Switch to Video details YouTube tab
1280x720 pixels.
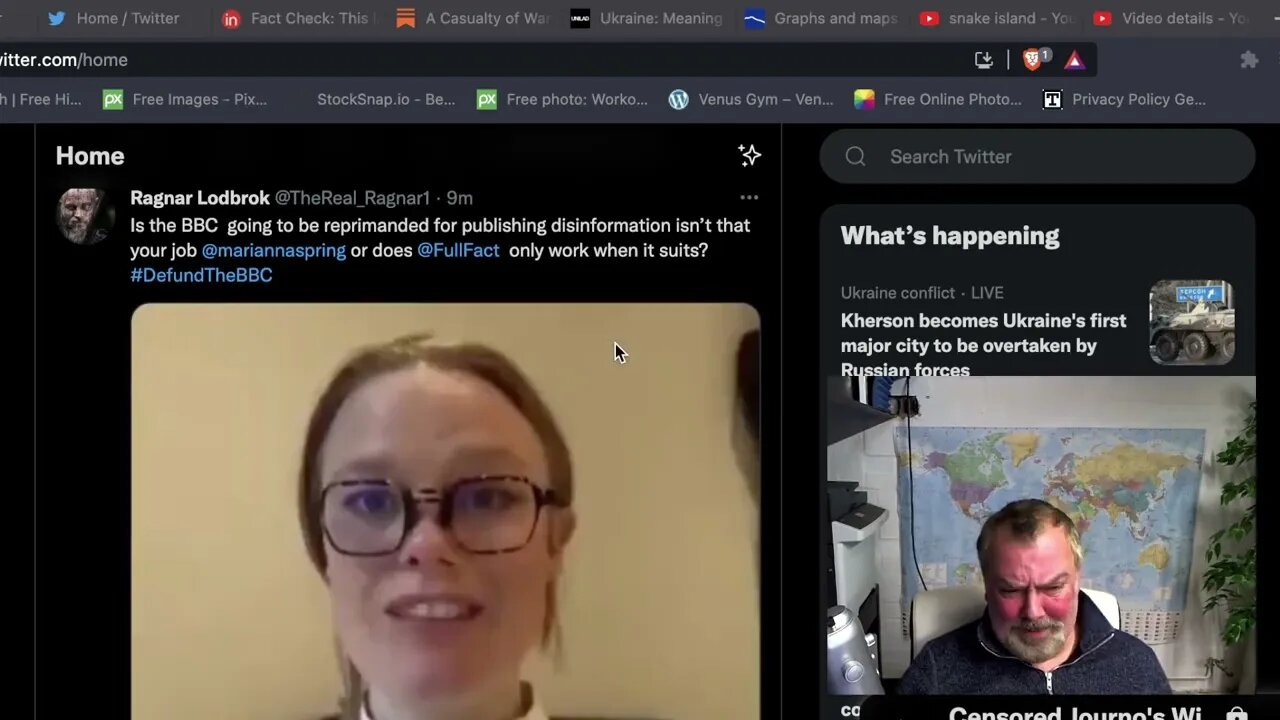pyautogui.click(x=1170, y=18)
